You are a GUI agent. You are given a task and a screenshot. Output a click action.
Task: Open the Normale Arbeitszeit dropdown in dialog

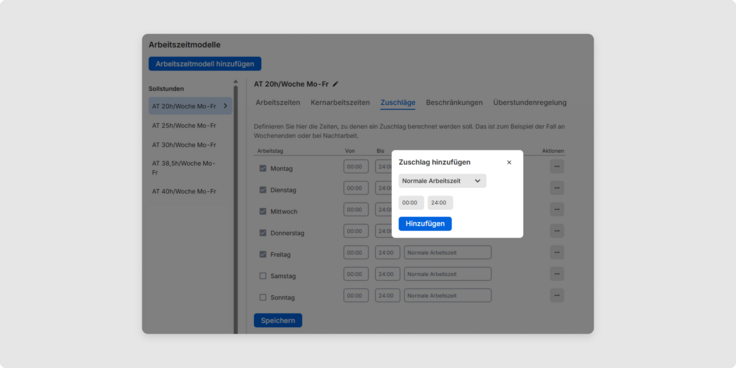(x=442, y=181)
